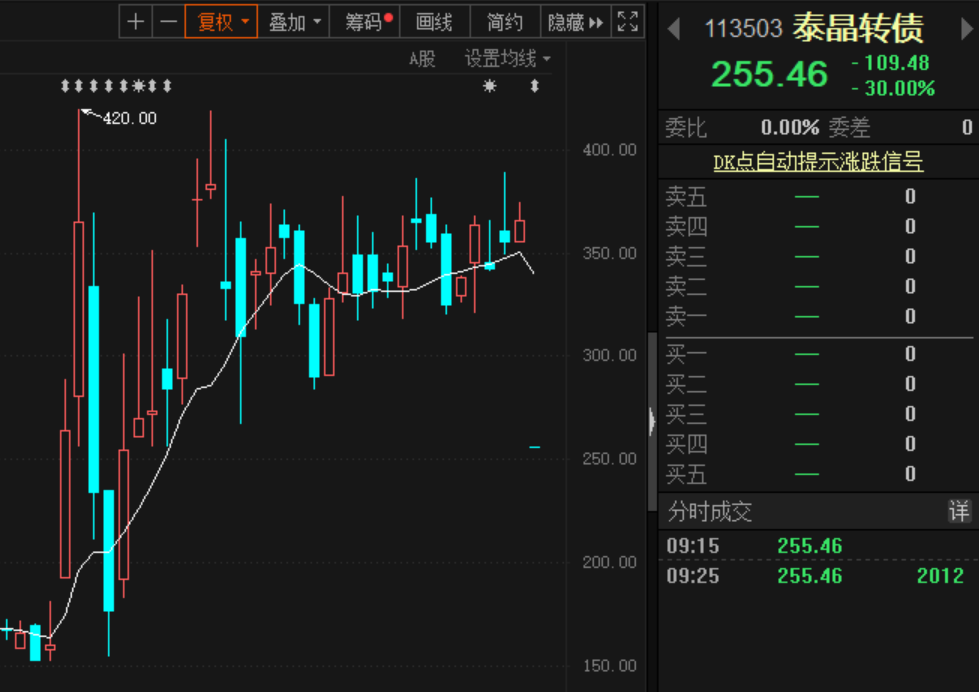Click the rightmost up-down arrow event marker
Screen dimensions: 979x692
[x=534, y=86]
